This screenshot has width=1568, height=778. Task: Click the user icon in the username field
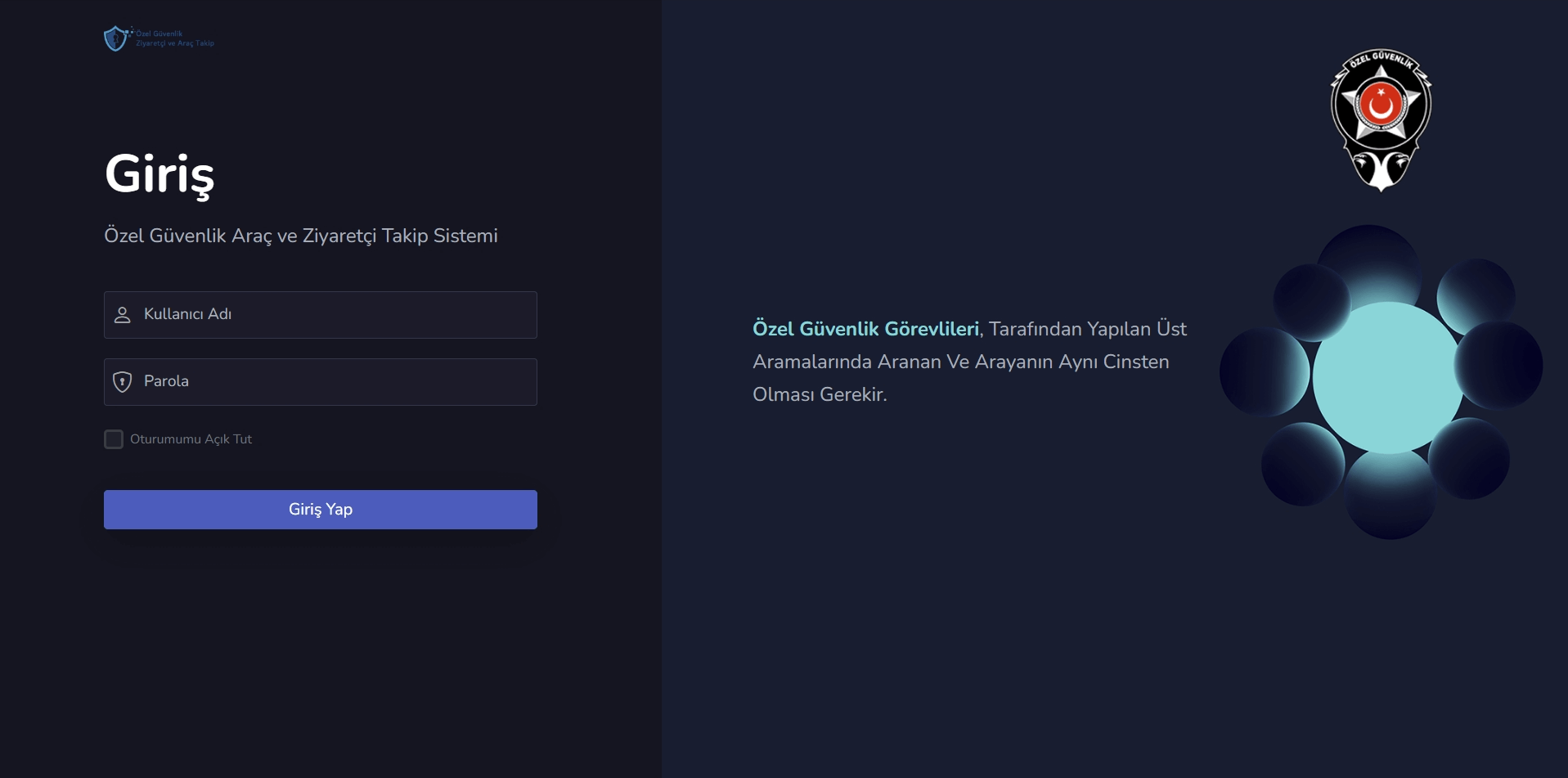[123, 315]
